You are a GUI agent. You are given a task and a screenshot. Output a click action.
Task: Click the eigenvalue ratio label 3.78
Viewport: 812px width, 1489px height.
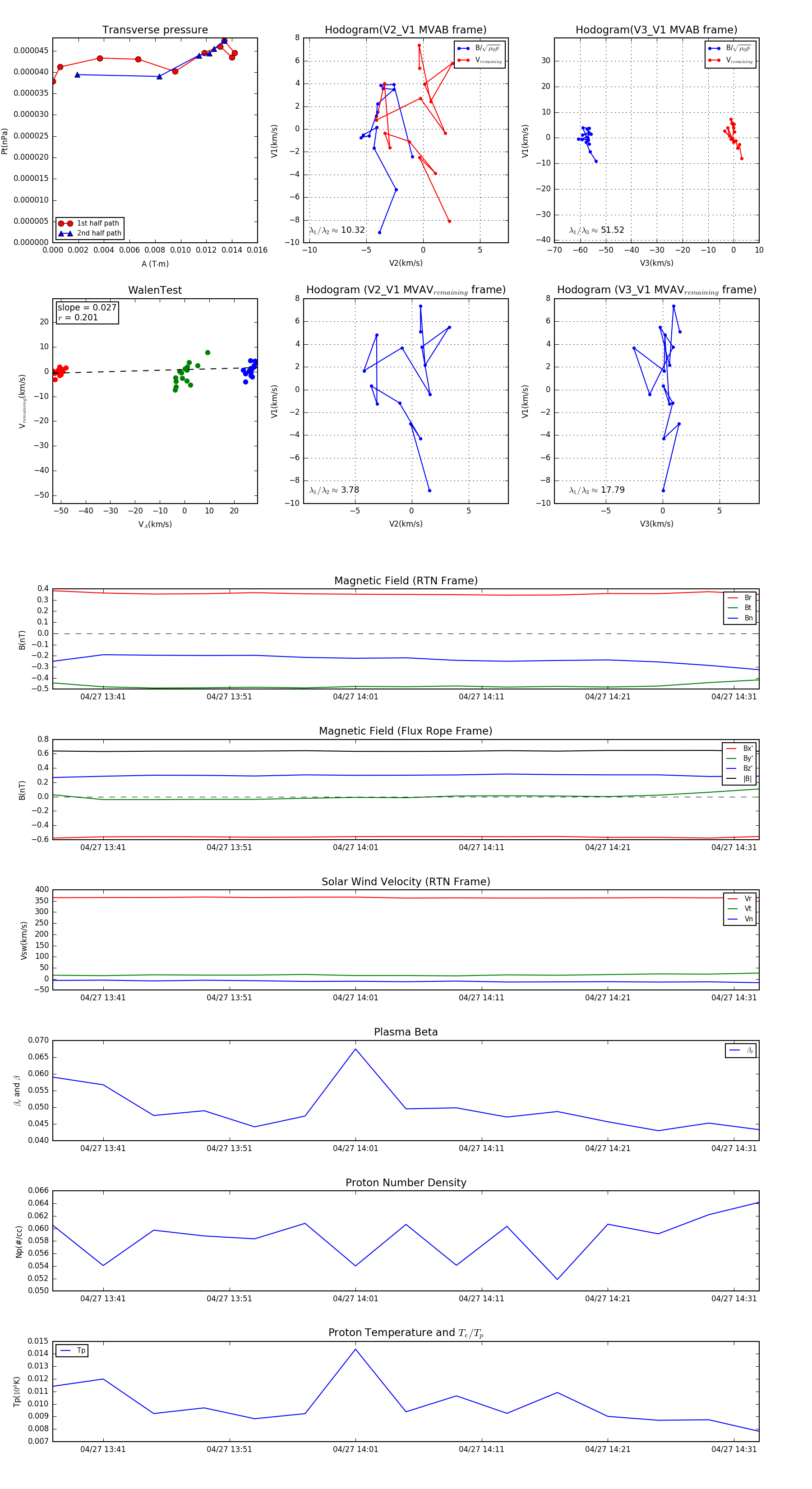coord(334,490)
